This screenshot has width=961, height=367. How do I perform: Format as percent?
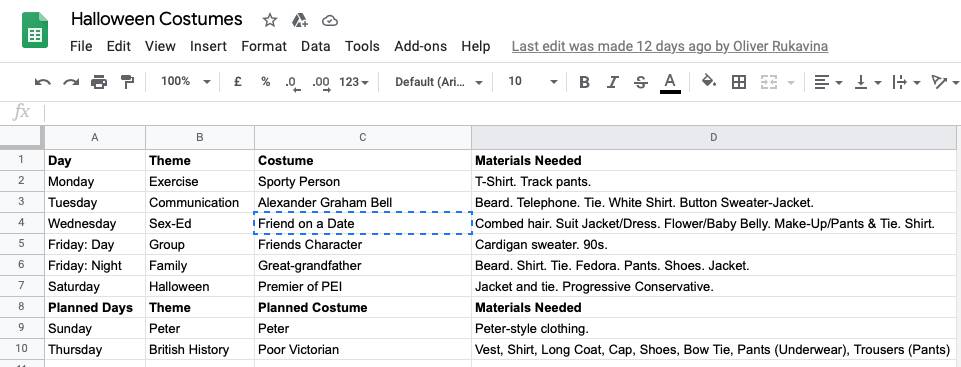tap(265, 81)
